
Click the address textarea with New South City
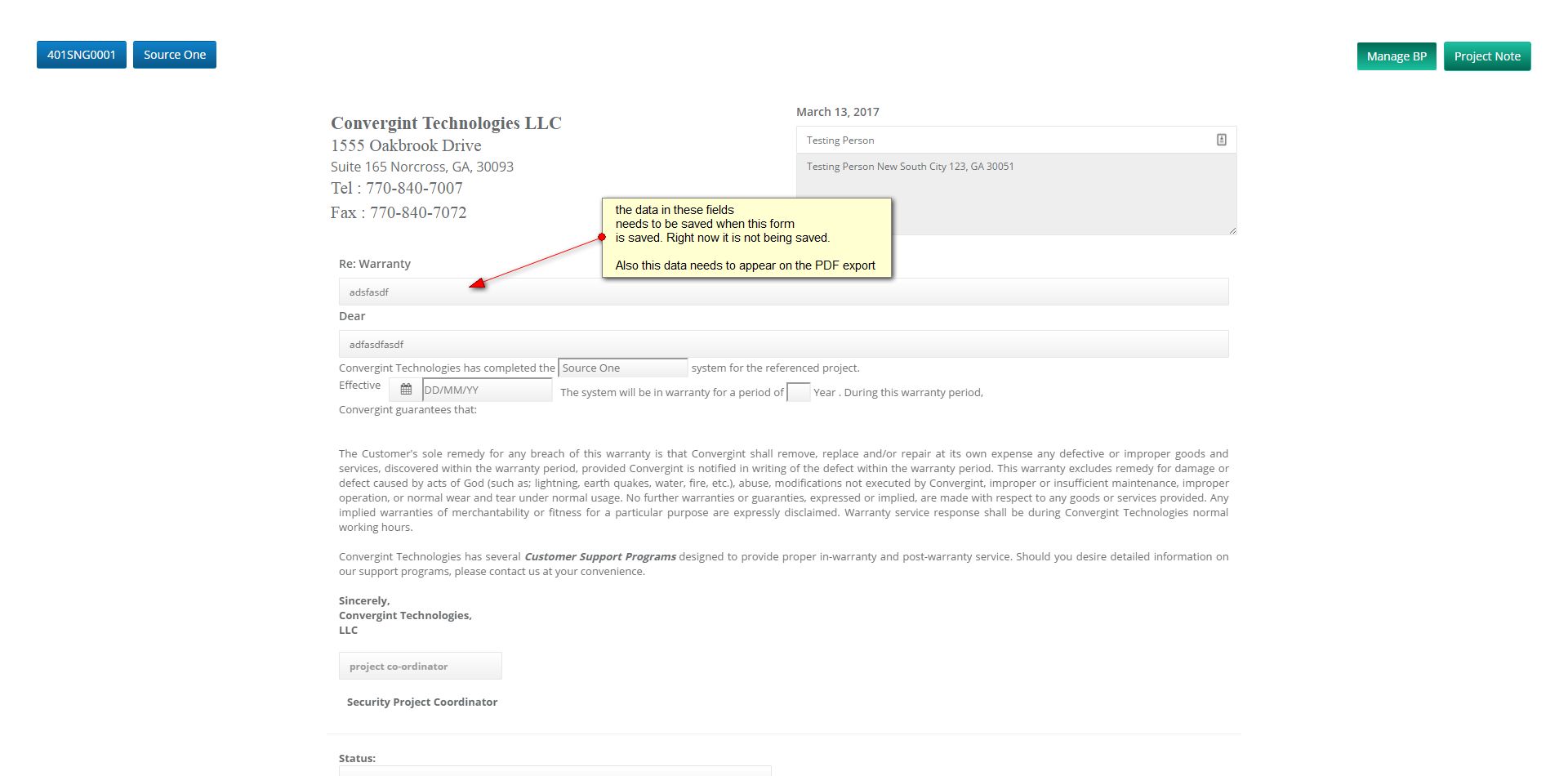point(1016,194)
